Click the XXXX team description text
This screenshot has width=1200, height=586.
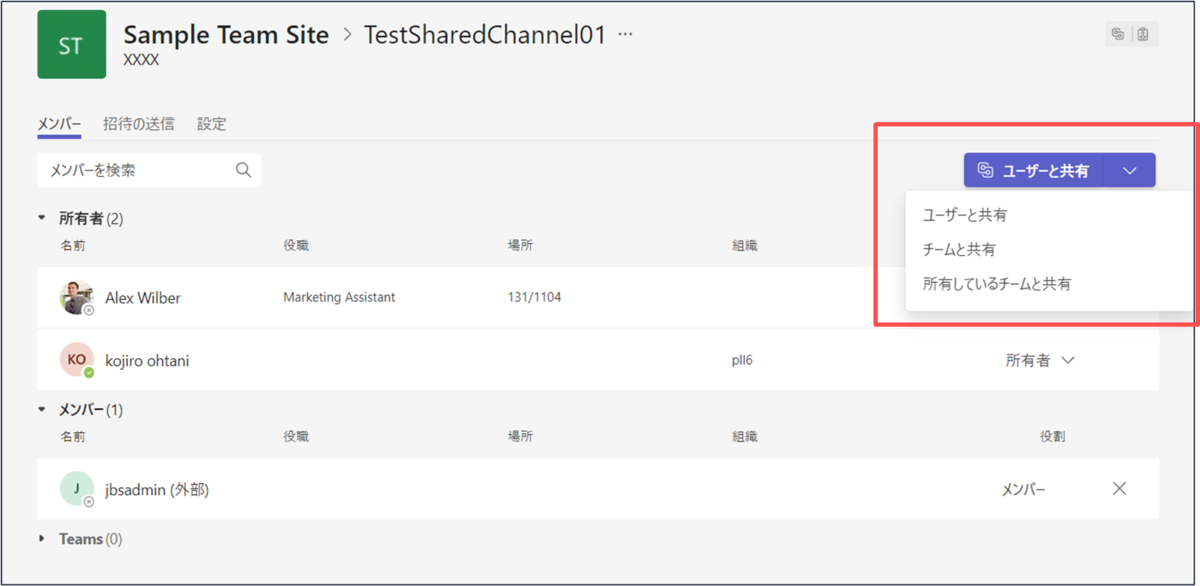coord(143,60)
